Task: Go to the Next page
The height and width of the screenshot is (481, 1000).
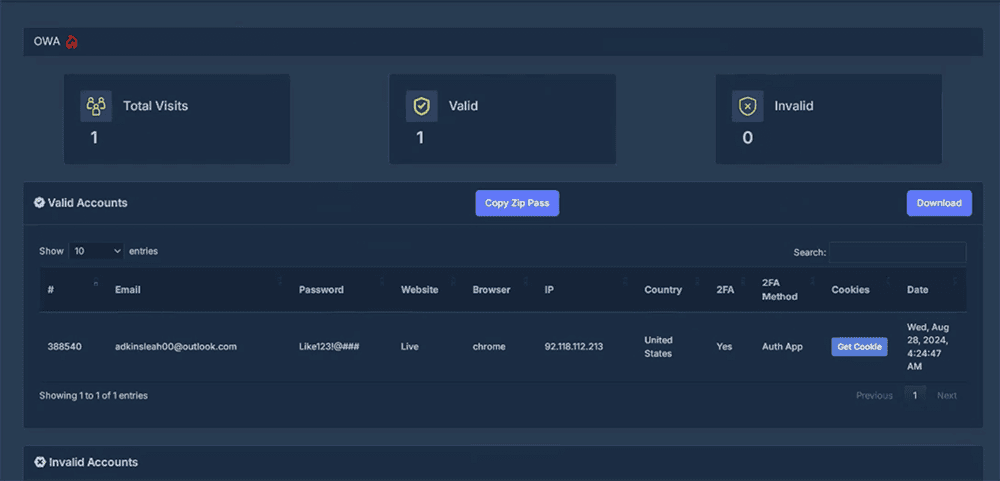Action: 946,396
